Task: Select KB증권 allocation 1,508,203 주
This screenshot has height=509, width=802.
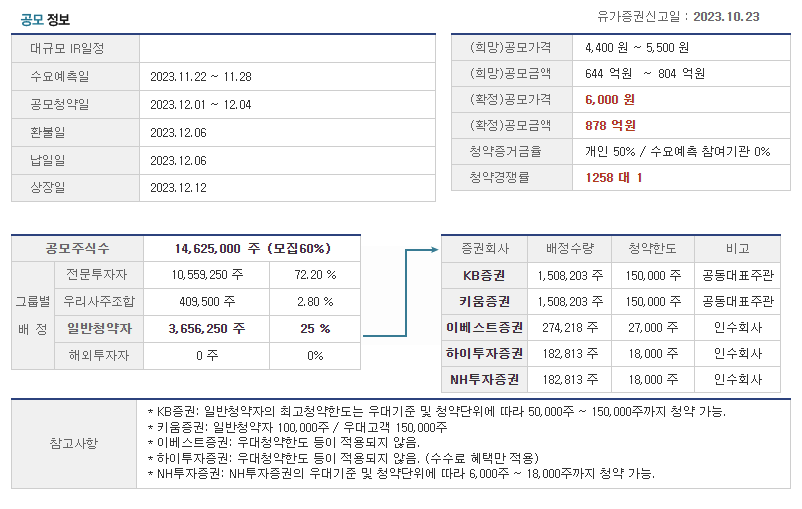Action: [570, 276]
